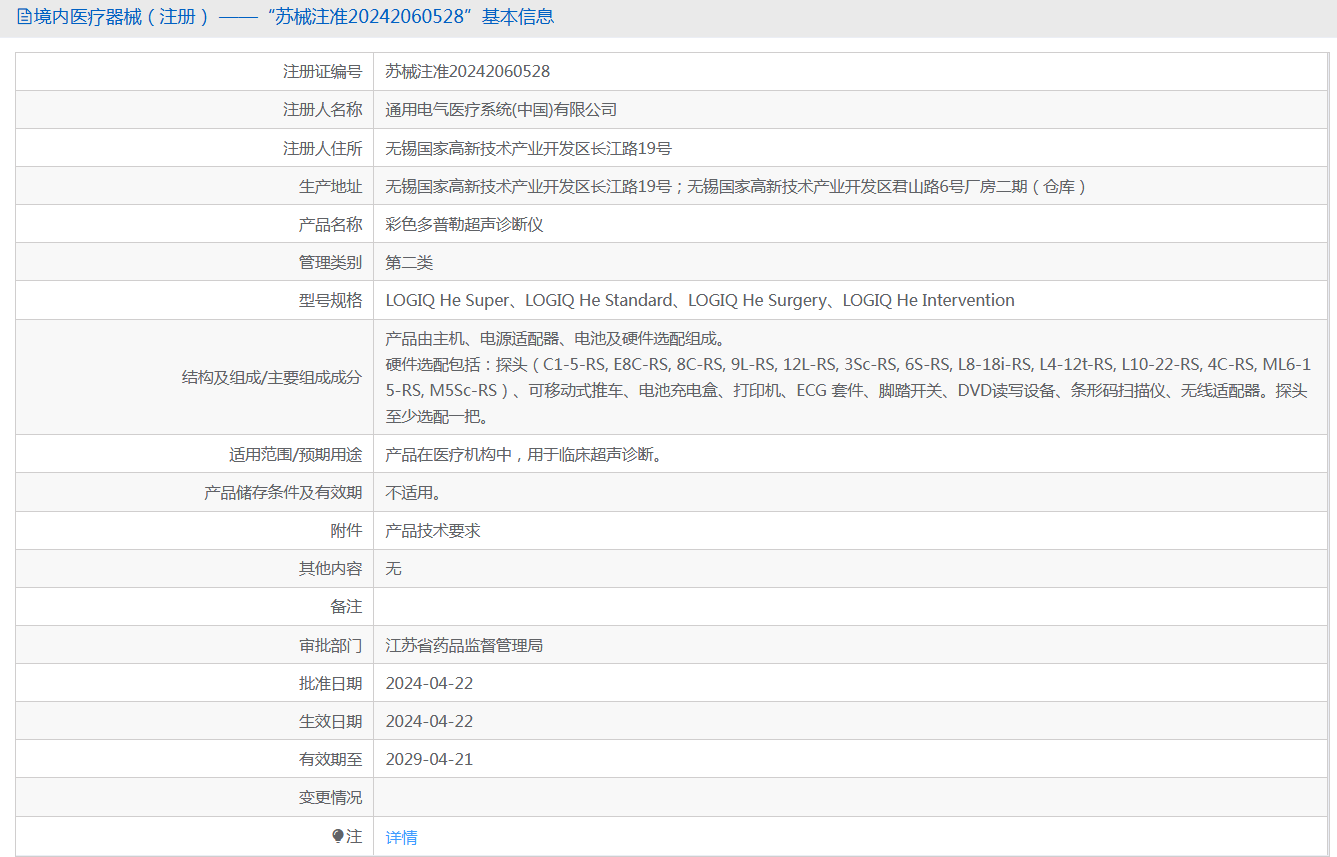Click the LOGIQ He Super model list value
Screen dimensions: 1337x857
point(700,300)
